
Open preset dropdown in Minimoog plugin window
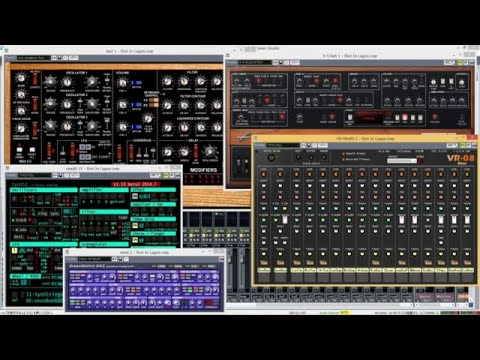click(x=34, y=58)
